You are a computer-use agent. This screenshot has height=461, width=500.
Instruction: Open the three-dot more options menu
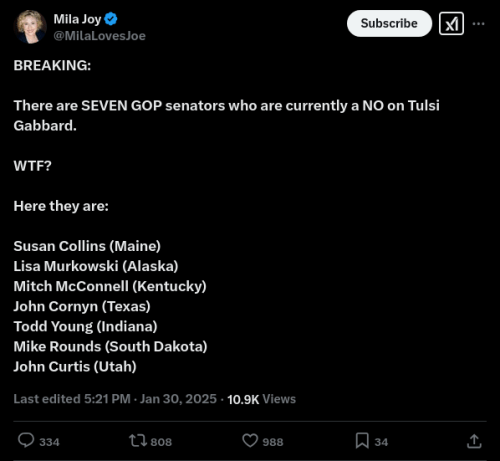(478, 24)
